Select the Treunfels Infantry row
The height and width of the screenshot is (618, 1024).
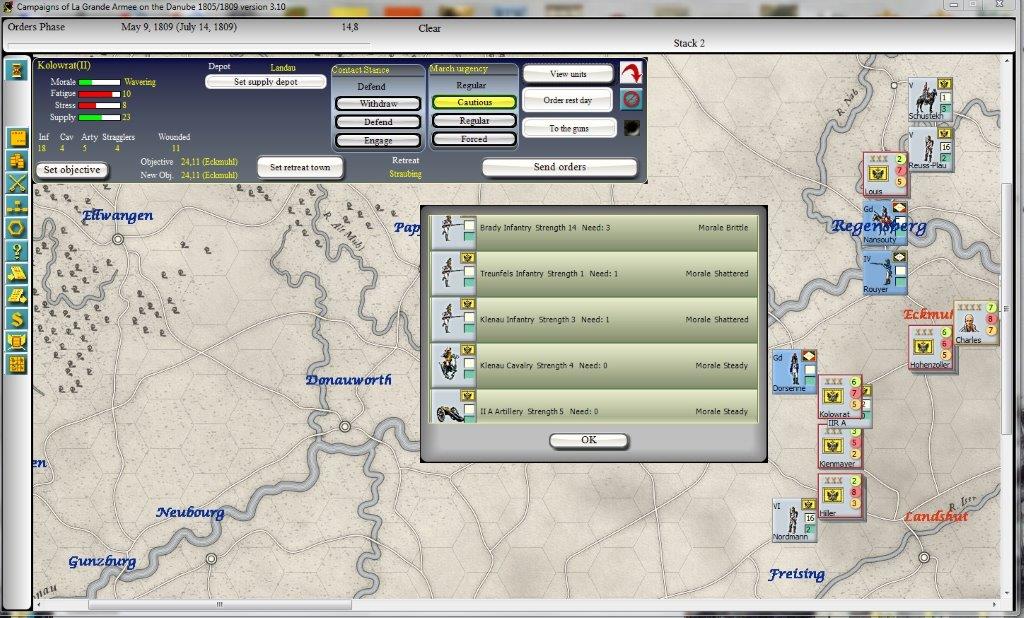click(x=594, y=274)
